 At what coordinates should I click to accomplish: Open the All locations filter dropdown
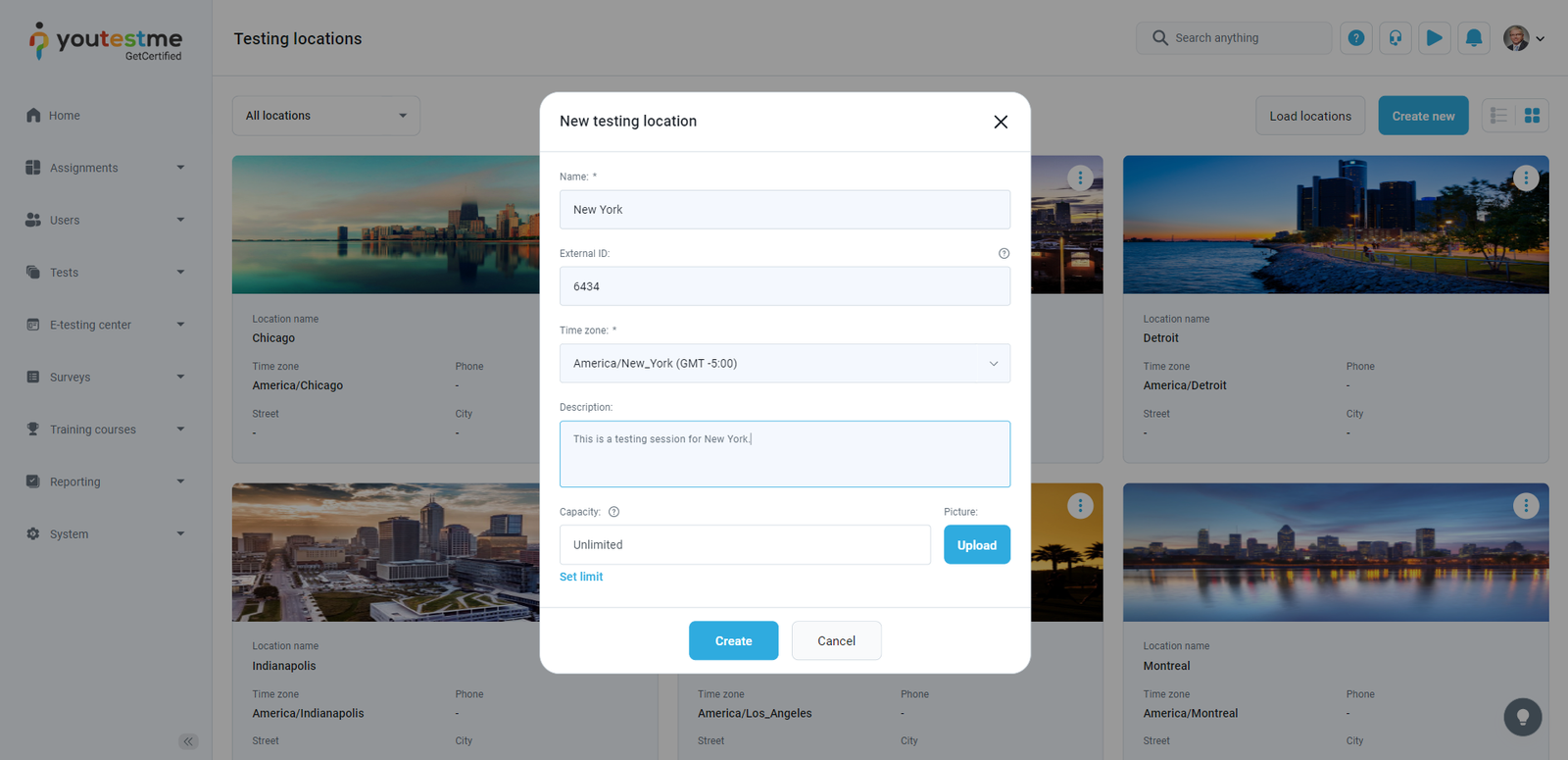click(x=326, y=116)
